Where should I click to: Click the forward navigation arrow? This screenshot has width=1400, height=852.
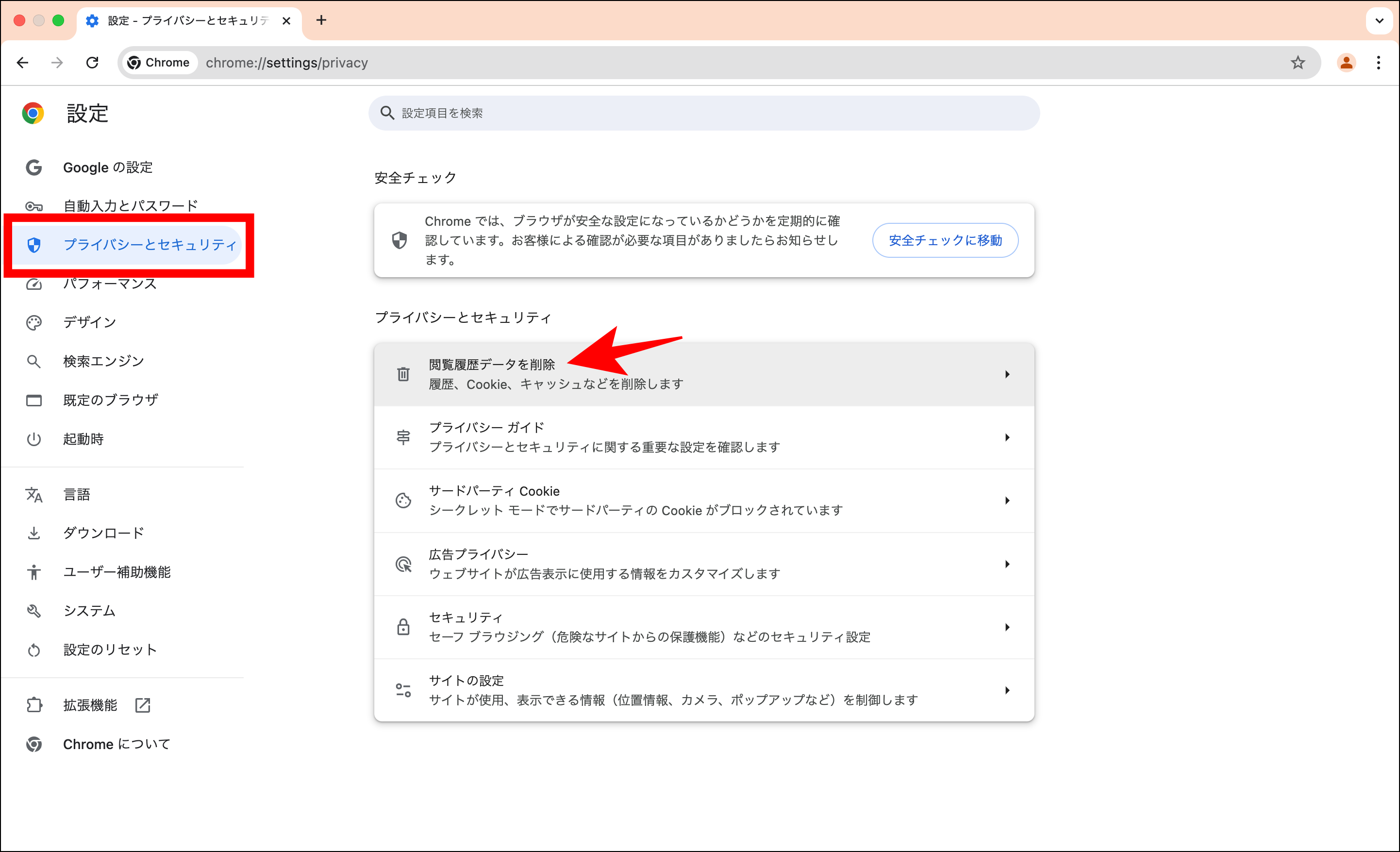pos(57,63)
